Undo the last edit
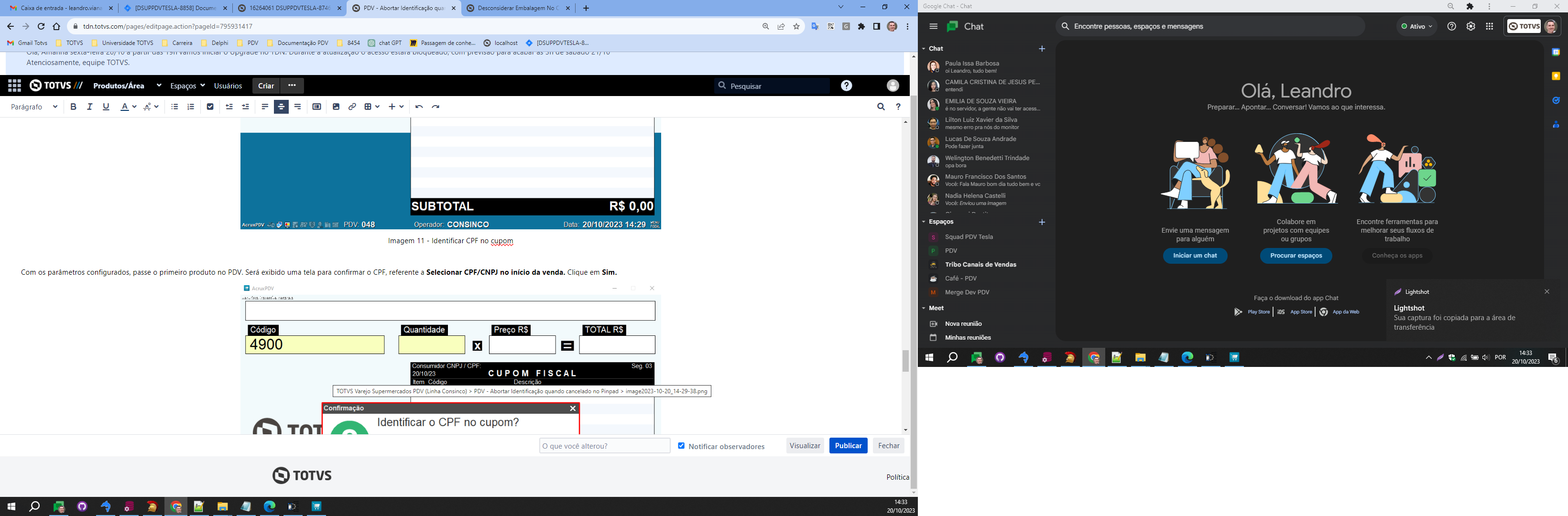1568x516 pixels. point(419,107)
